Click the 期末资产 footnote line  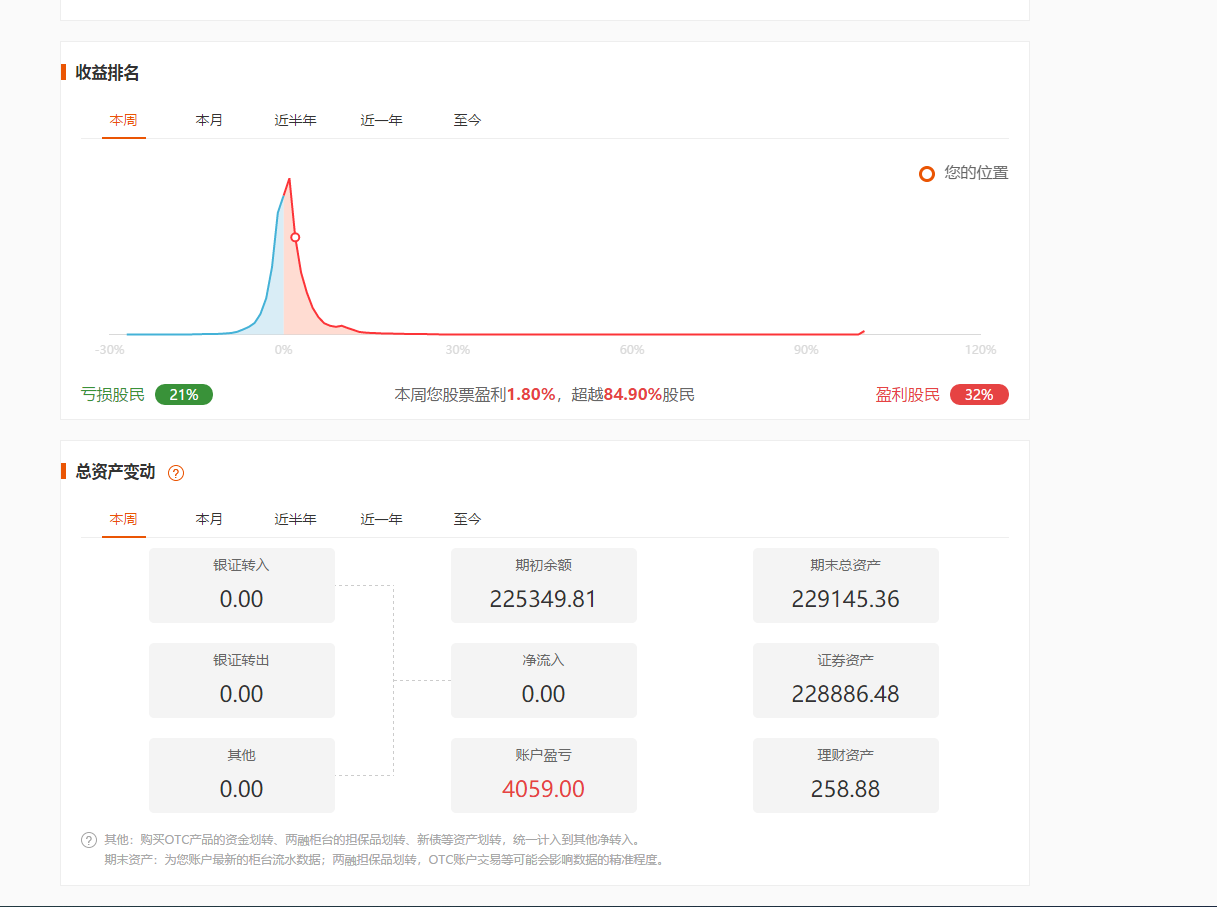click(x=384, y=859)
